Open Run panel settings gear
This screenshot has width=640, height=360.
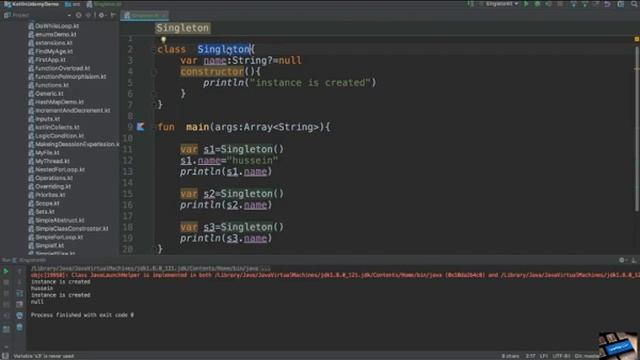click(x=622, y=260)
